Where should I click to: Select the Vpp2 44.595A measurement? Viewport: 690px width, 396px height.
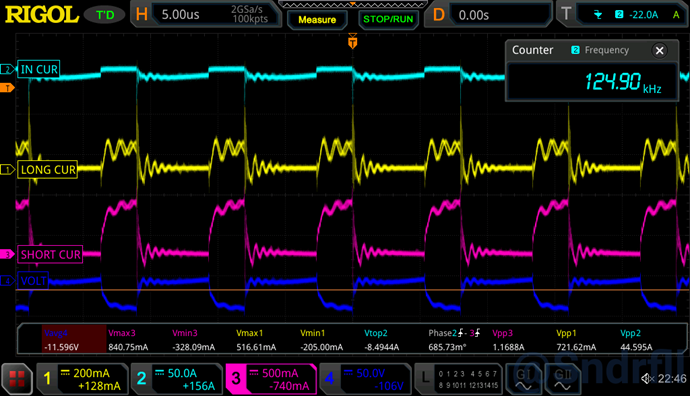click(x=636, y=340)
